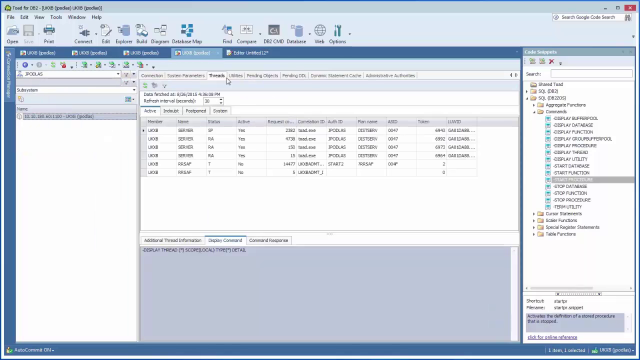Screen dimensions: 640x360
Task: Switch to the Editor Untitled12 document tab
Action: pos(248,53)
